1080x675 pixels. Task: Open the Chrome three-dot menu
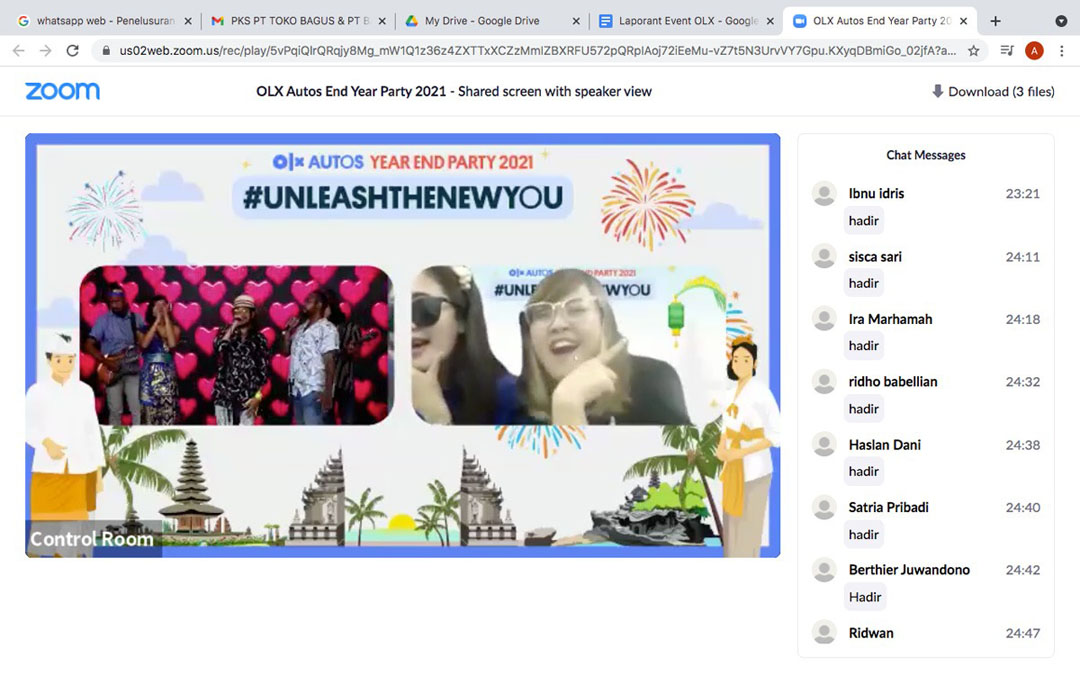1061,50
